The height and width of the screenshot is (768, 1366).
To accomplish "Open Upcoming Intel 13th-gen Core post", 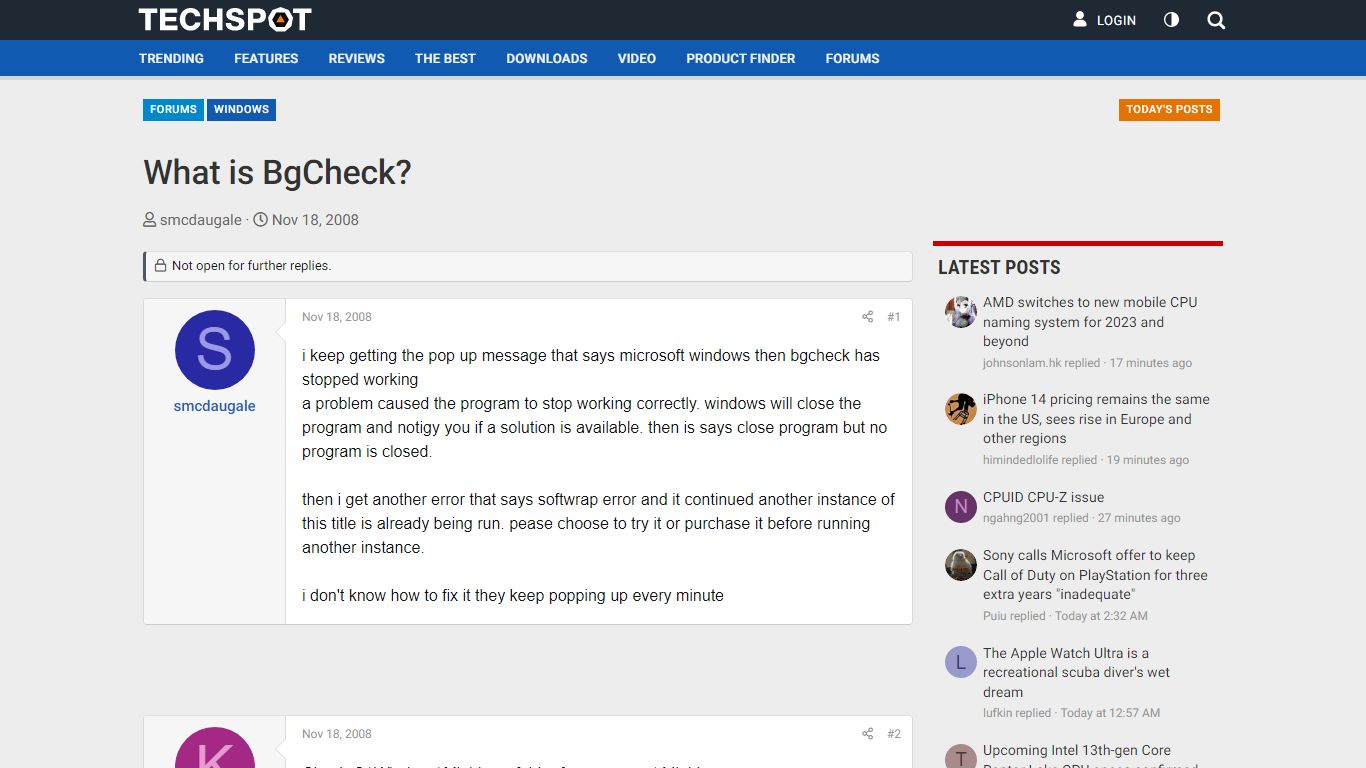I will (x=1090, y=756).
